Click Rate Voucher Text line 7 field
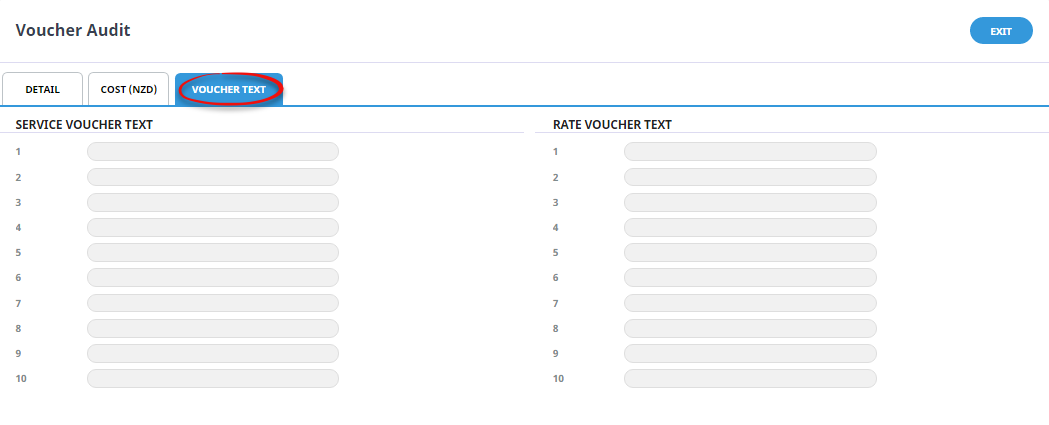The height and width of the screenshot is (425, 1049). click(x=750, y=303)
